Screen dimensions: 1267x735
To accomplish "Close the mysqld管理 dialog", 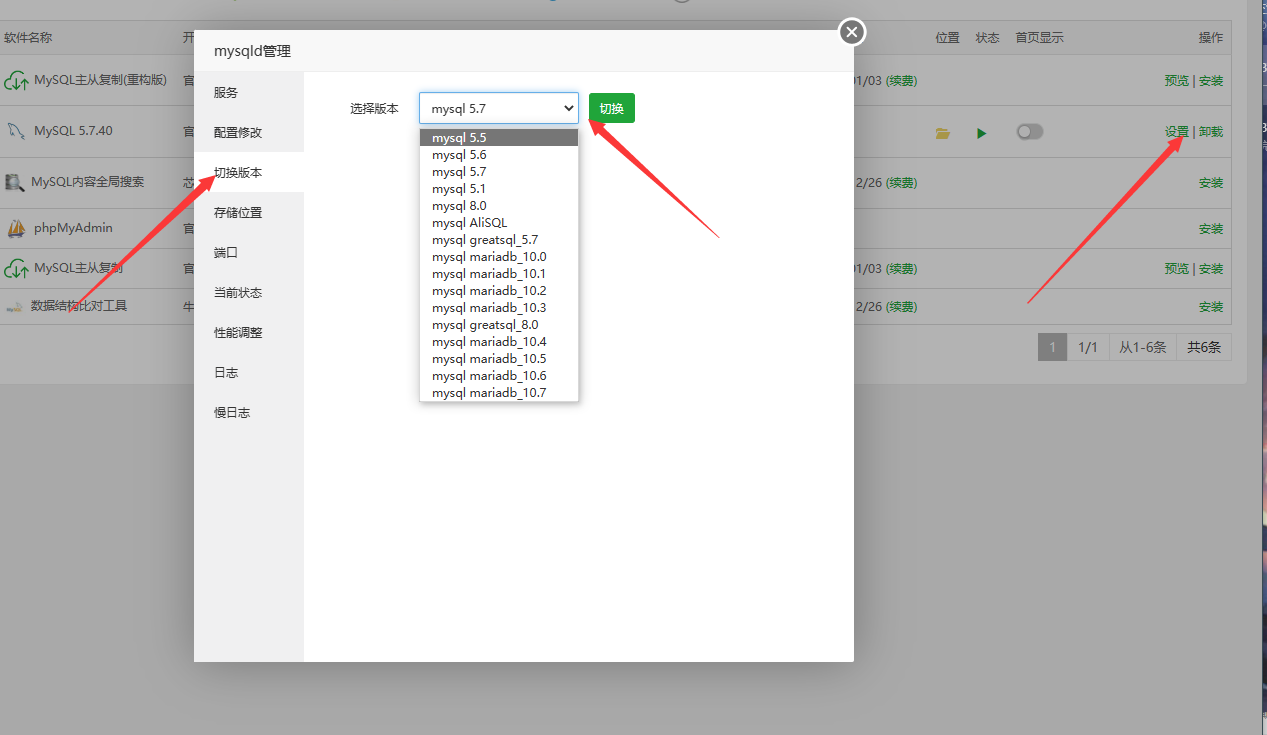I will pyautogui.click(x=851, y=33).
